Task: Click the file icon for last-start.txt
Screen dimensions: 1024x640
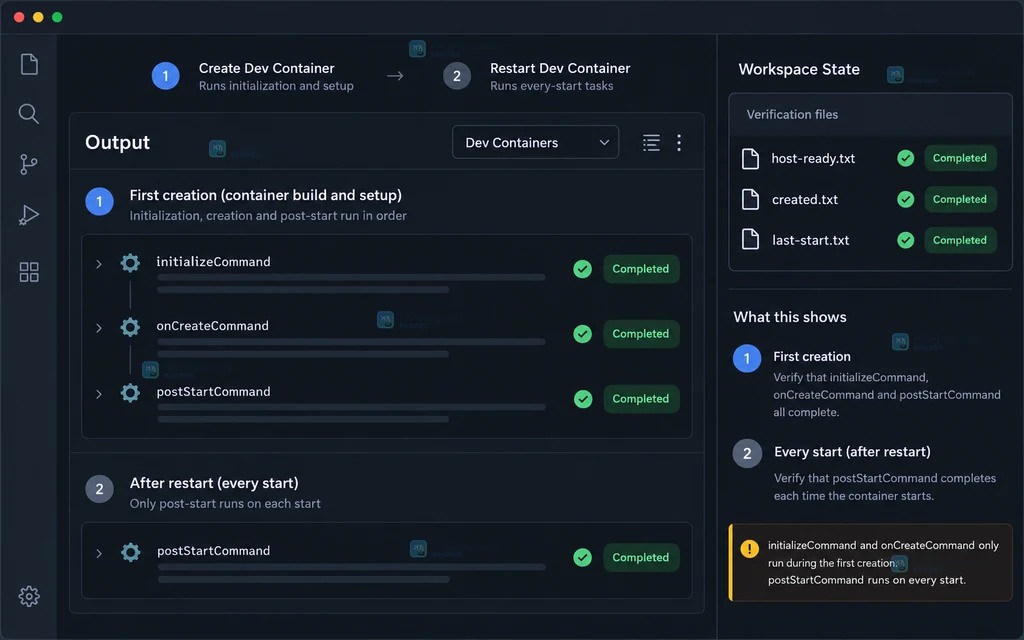Action: click(x=750, y=240)
